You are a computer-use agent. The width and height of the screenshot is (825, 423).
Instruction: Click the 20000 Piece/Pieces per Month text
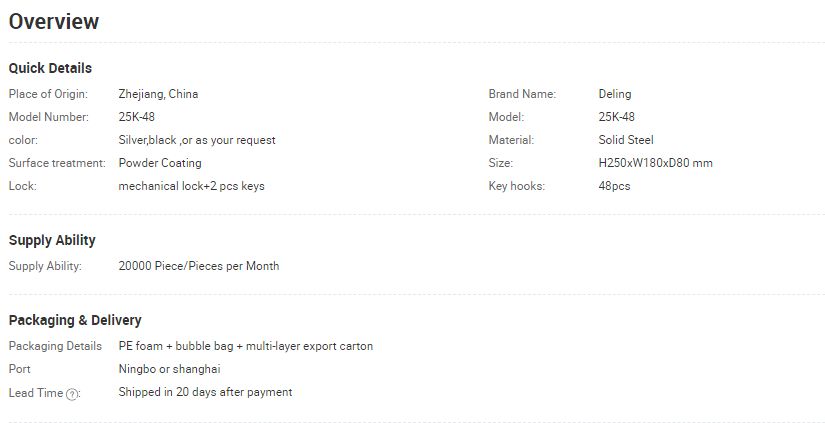pos(199,266)
